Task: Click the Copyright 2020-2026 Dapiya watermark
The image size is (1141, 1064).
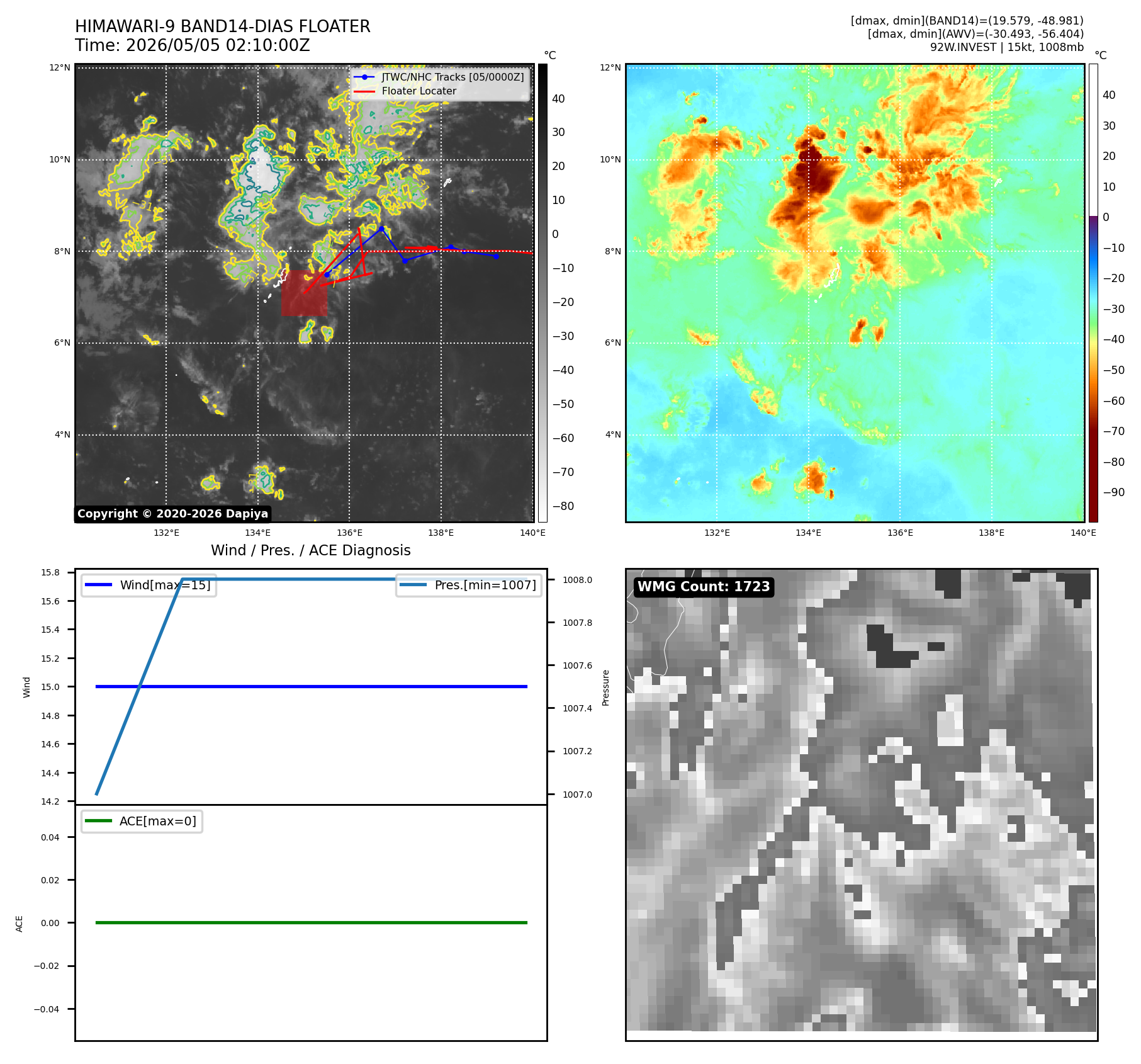Action: 172,514
